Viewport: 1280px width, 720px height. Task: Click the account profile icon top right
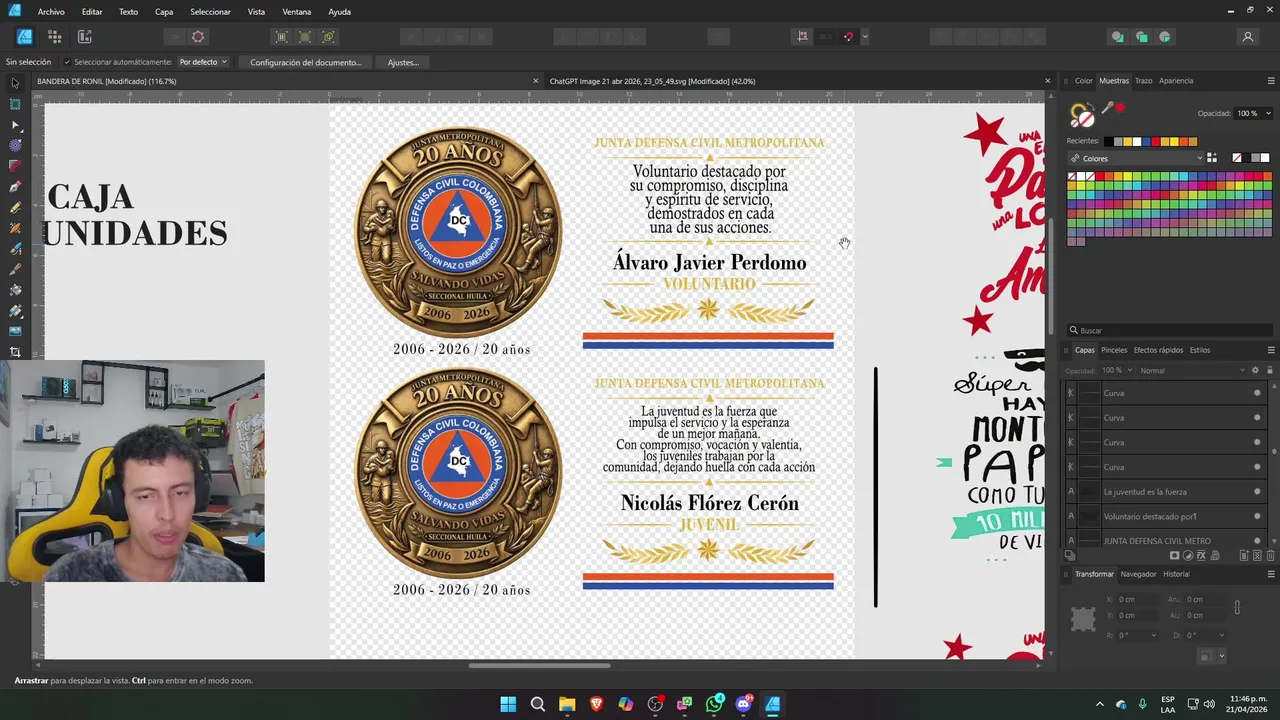click(x=1247, y=37)
